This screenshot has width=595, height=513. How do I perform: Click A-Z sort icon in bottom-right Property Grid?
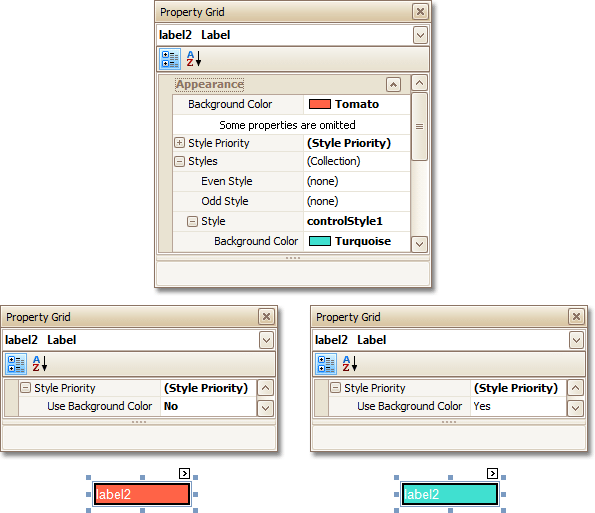point(349,364)
